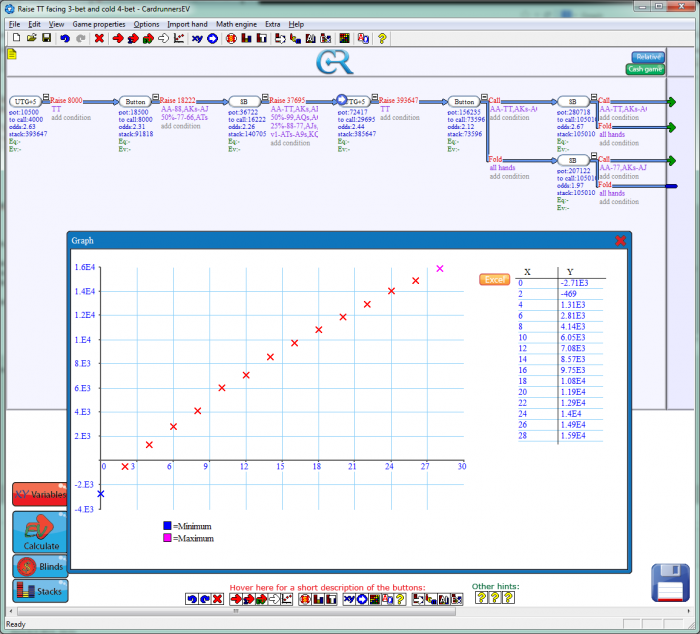
Task: Click the new file icon in toolbar
Action: pos(16,38)
